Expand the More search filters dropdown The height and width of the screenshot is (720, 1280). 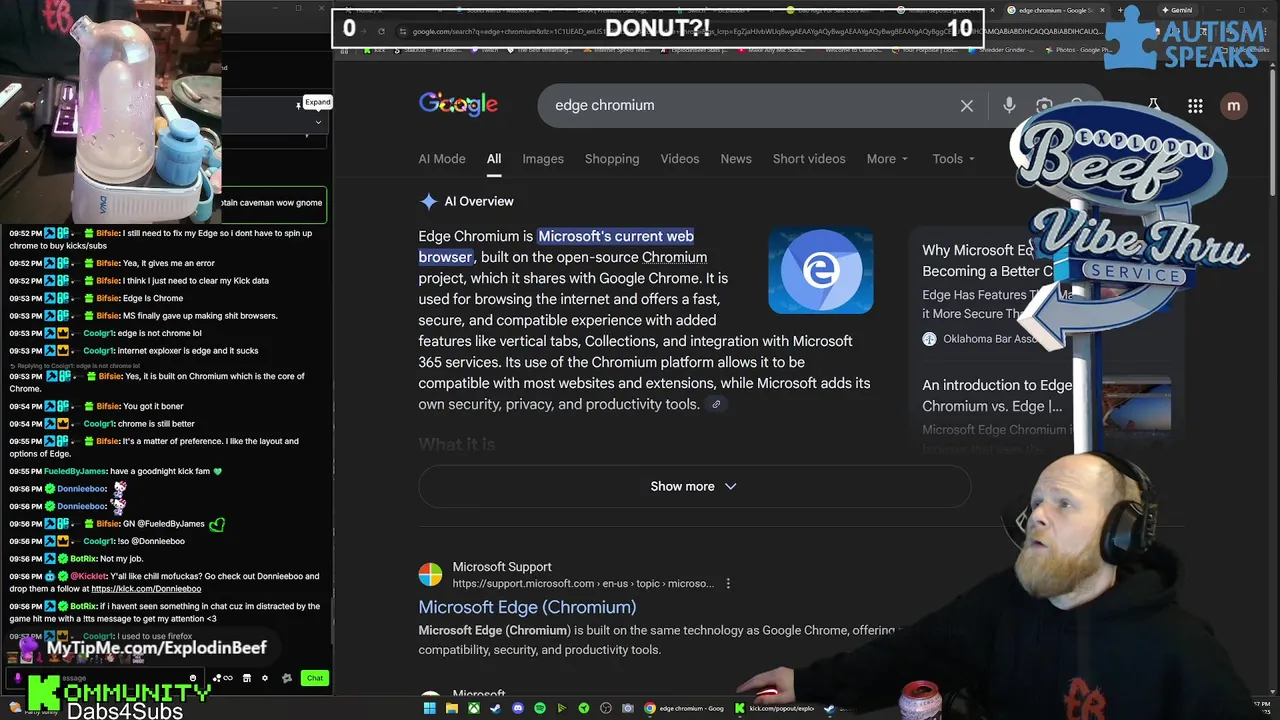coord(887,159)
